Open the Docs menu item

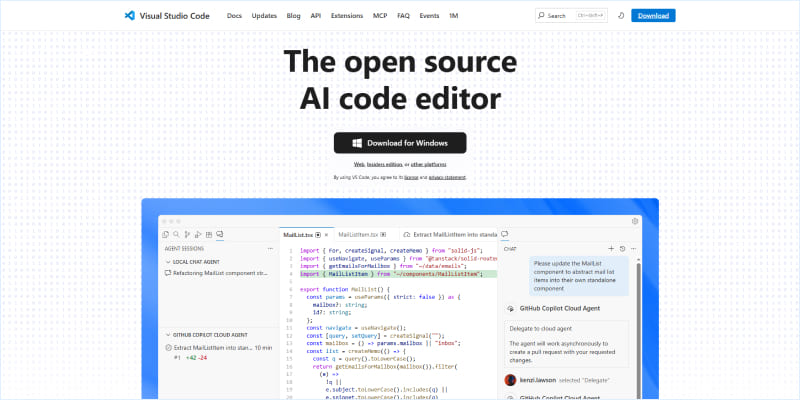tap(234, 16)
